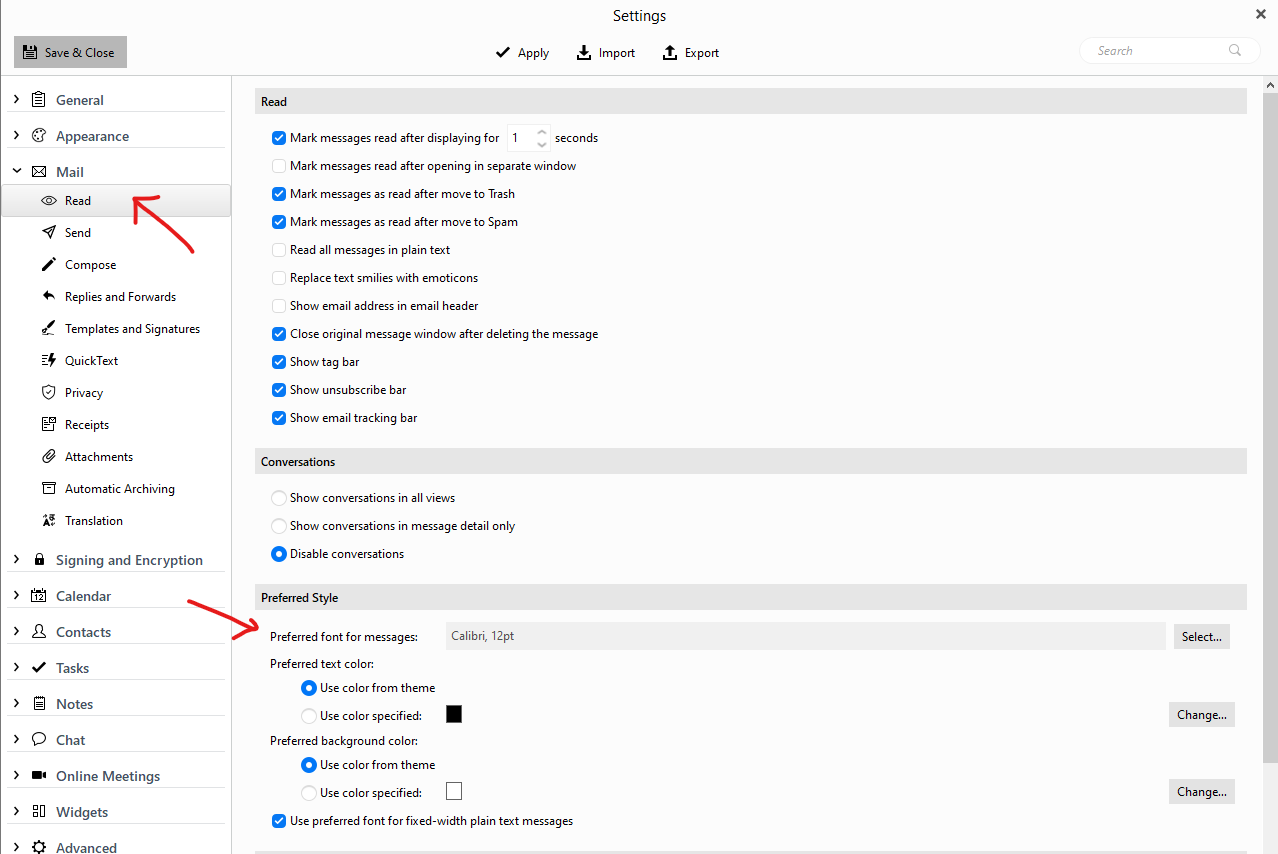Open the Export settings option
This screenshot has height=854, width=1278.
point(690,52)
